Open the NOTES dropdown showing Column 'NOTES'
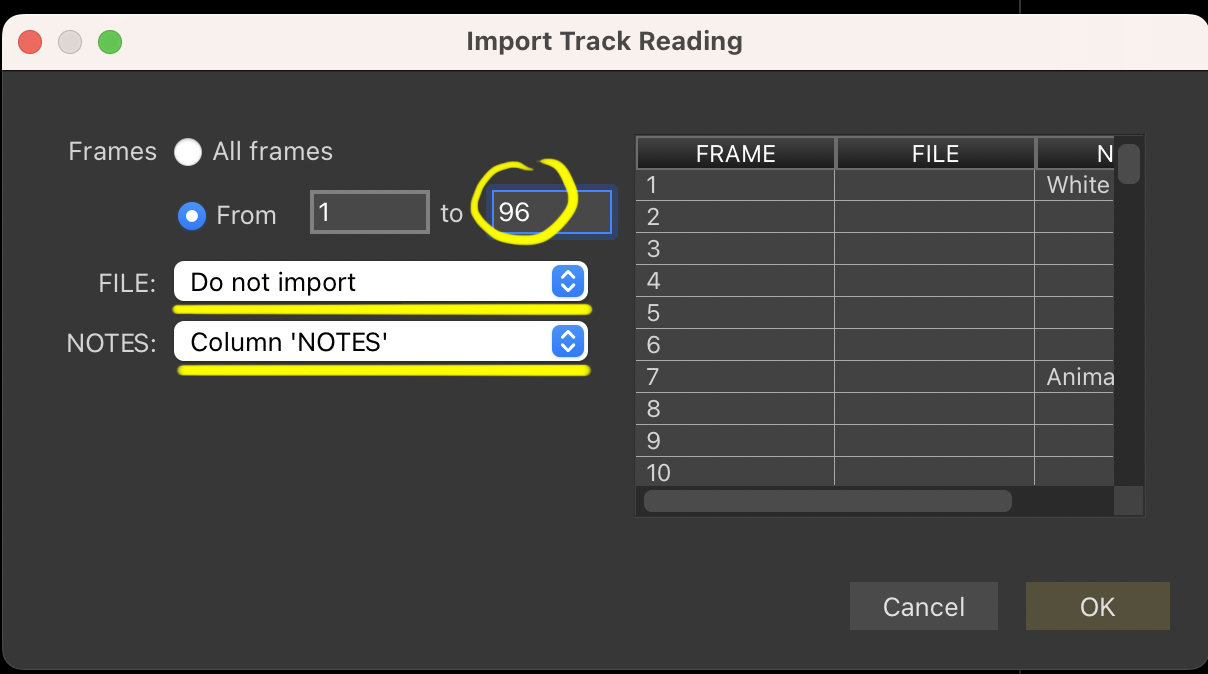The image size is (1208, 674). [x=381, y=342]
